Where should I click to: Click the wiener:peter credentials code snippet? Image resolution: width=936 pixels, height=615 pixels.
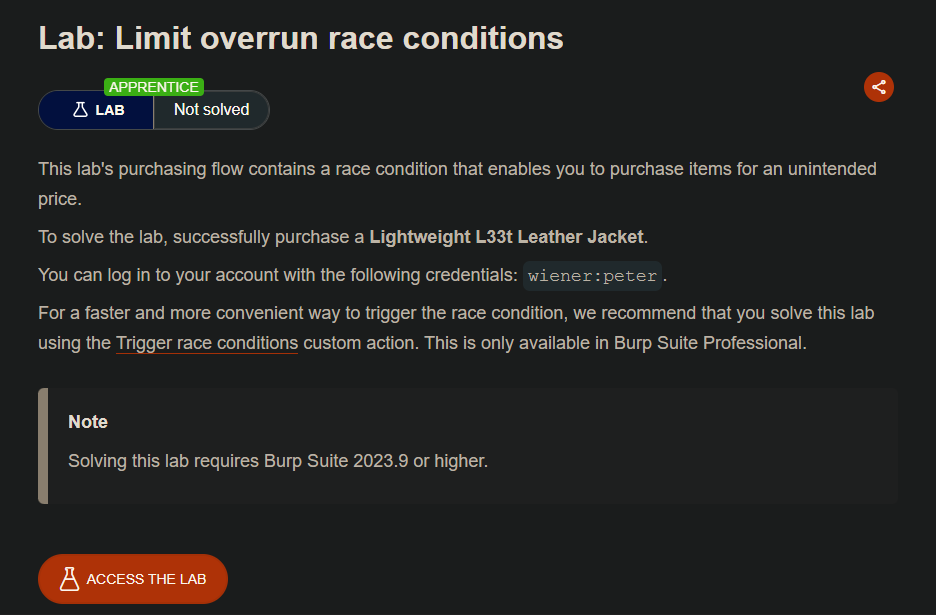(x=593, y=275)
